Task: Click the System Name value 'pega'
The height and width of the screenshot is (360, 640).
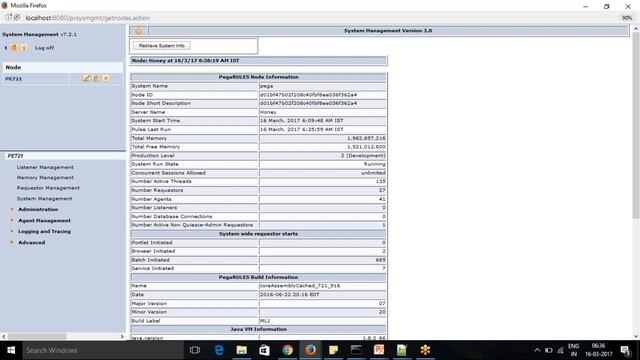Action: click(x=267, y=86)
